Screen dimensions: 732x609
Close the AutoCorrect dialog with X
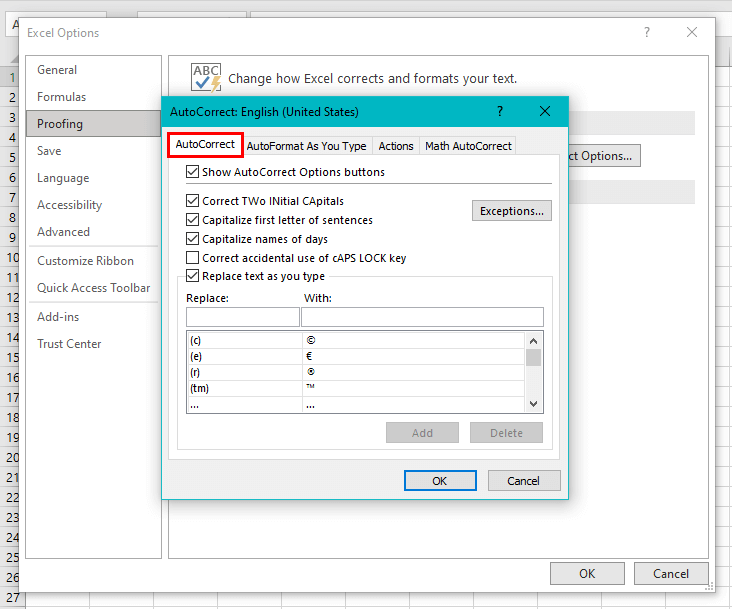[545, 112]
